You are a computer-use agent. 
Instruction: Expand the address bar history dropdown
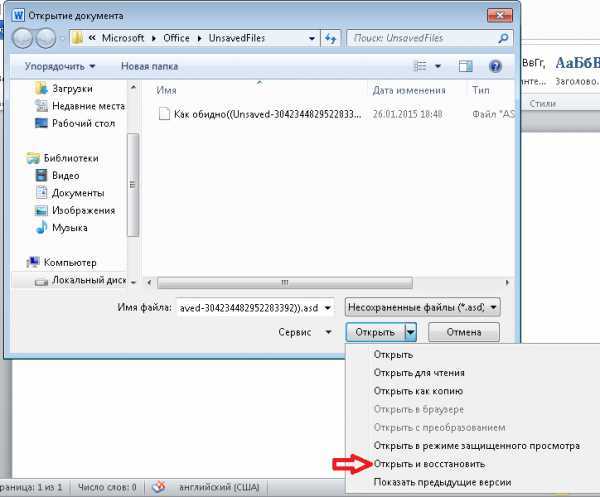(312, 38)
